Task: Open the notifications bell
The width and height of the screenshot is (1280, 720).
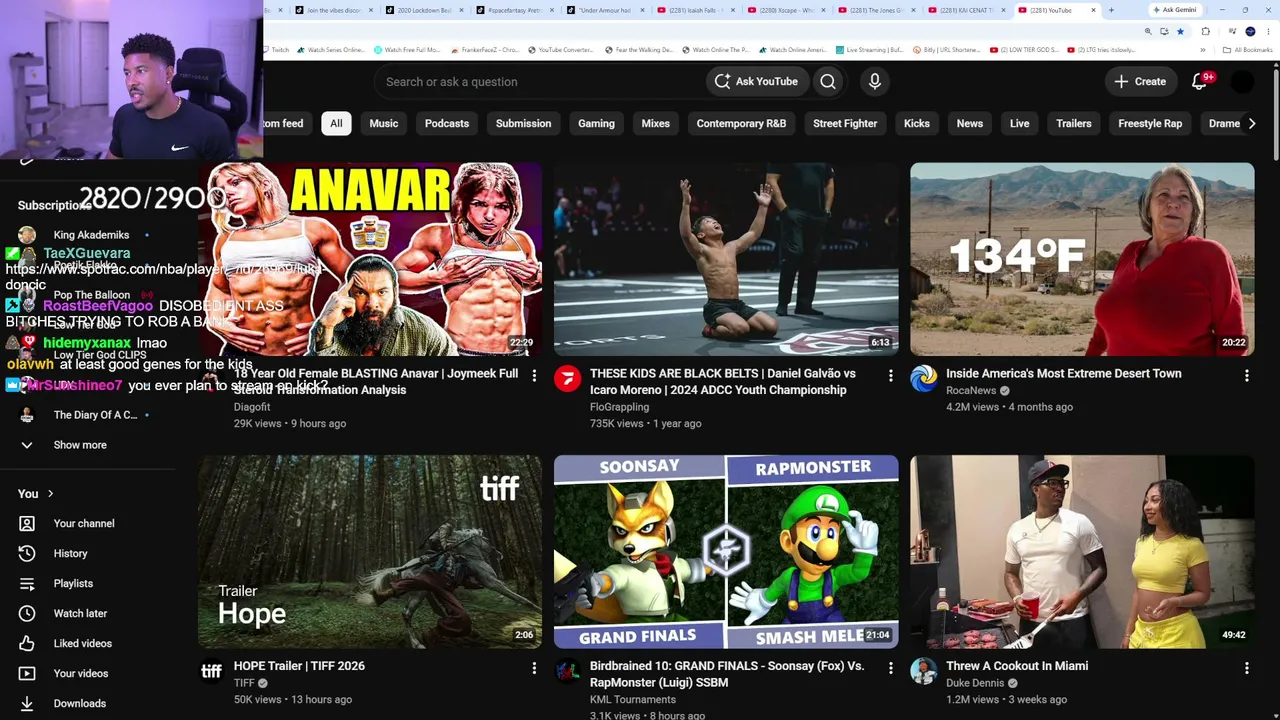Action: (1200, 81)
